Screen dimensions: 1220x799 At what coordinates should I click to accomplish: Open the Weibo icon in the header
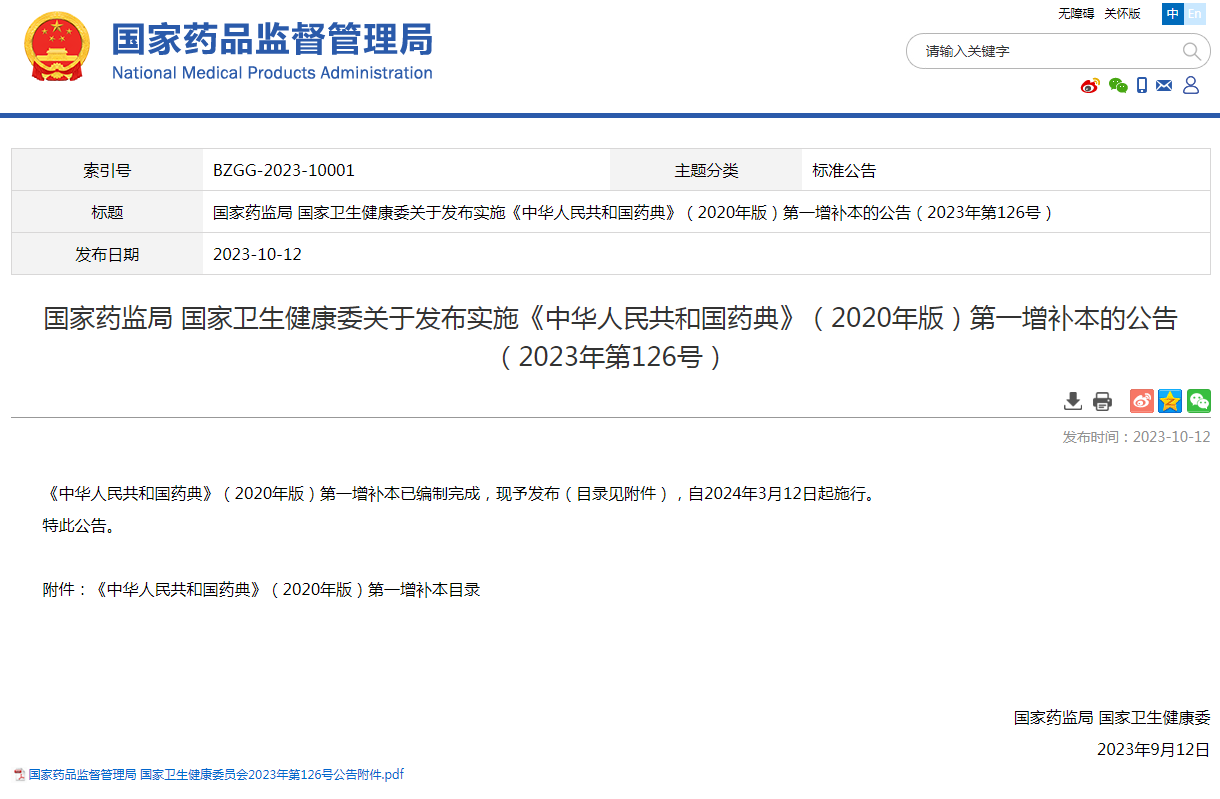pos(1090,86)
